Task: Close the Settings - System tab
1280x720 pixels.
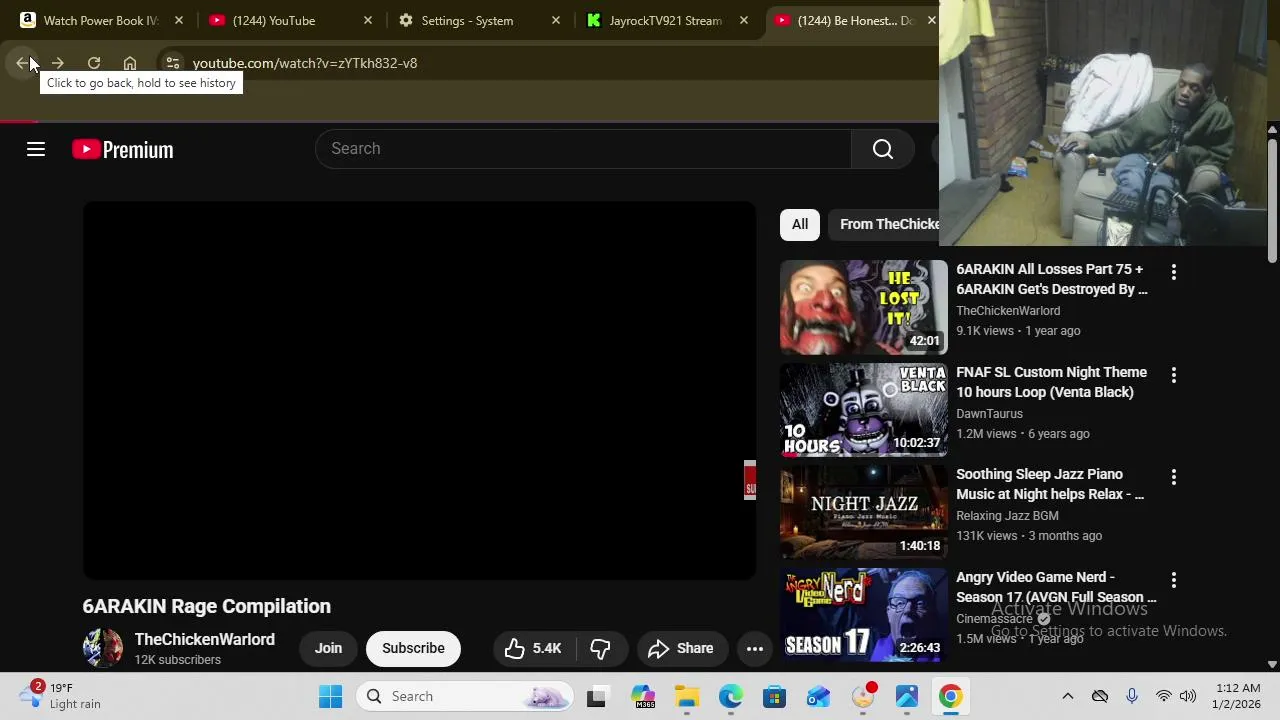Action: pos(556,20)
